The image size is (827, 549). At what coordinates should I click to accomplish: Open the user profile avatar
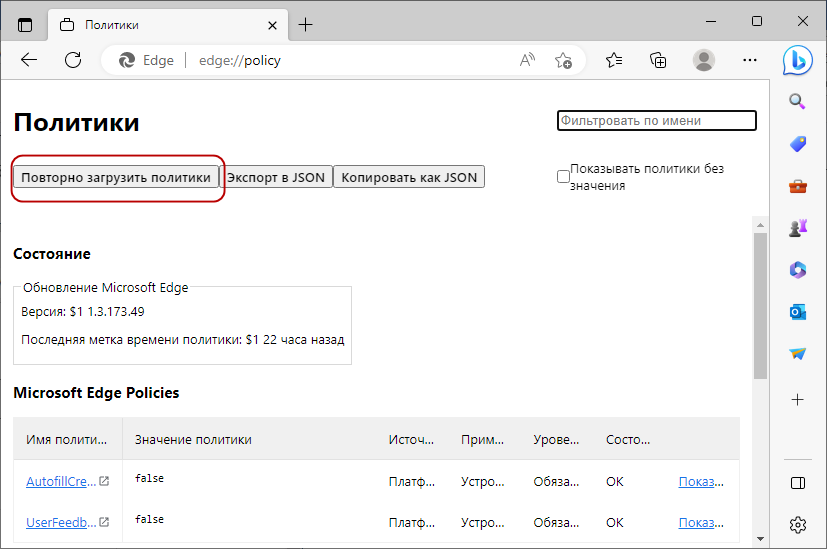(704, 60)
